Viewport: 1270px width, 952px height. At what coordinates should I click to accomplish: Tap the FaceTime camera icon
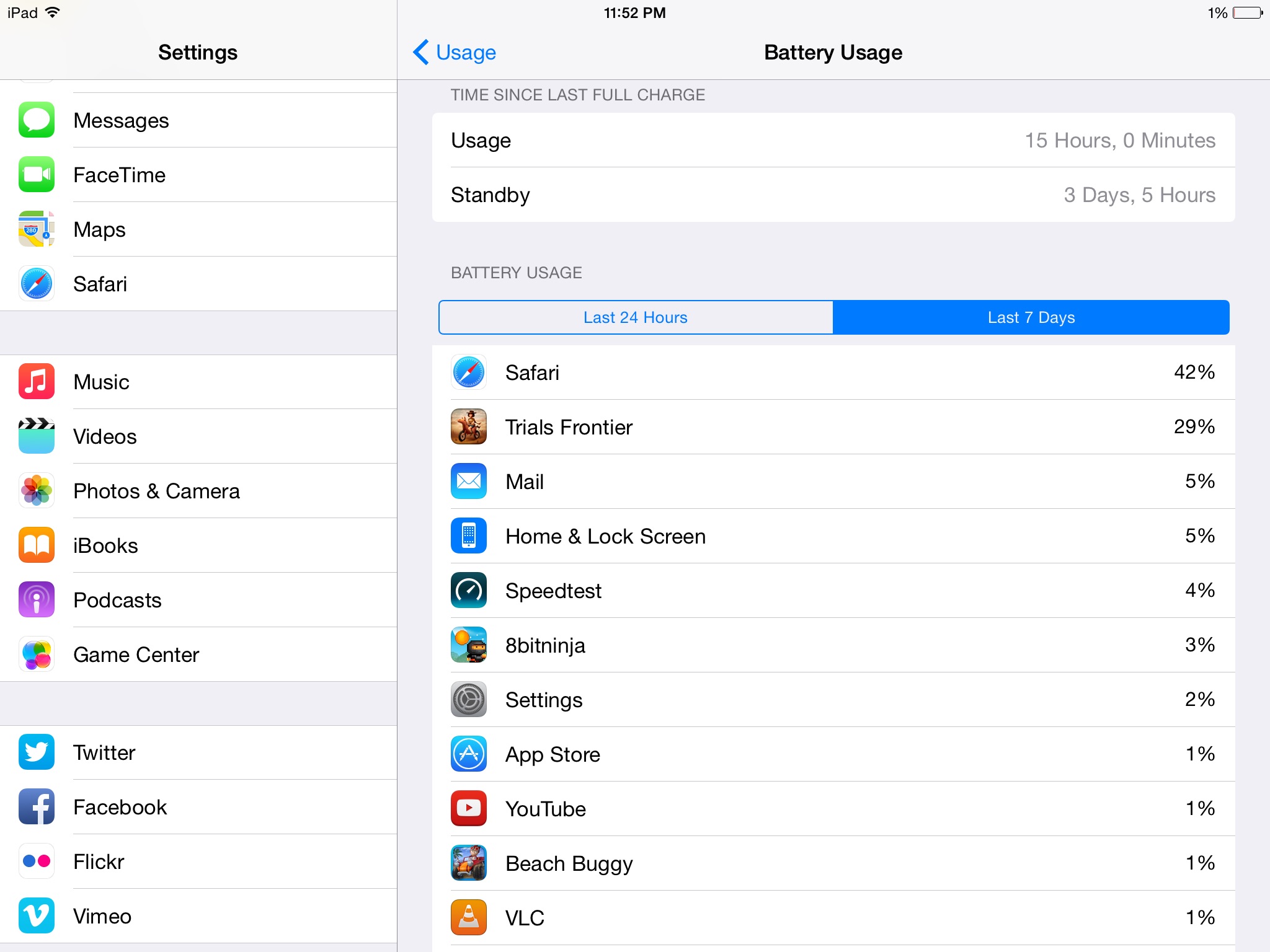click(37, 174)
